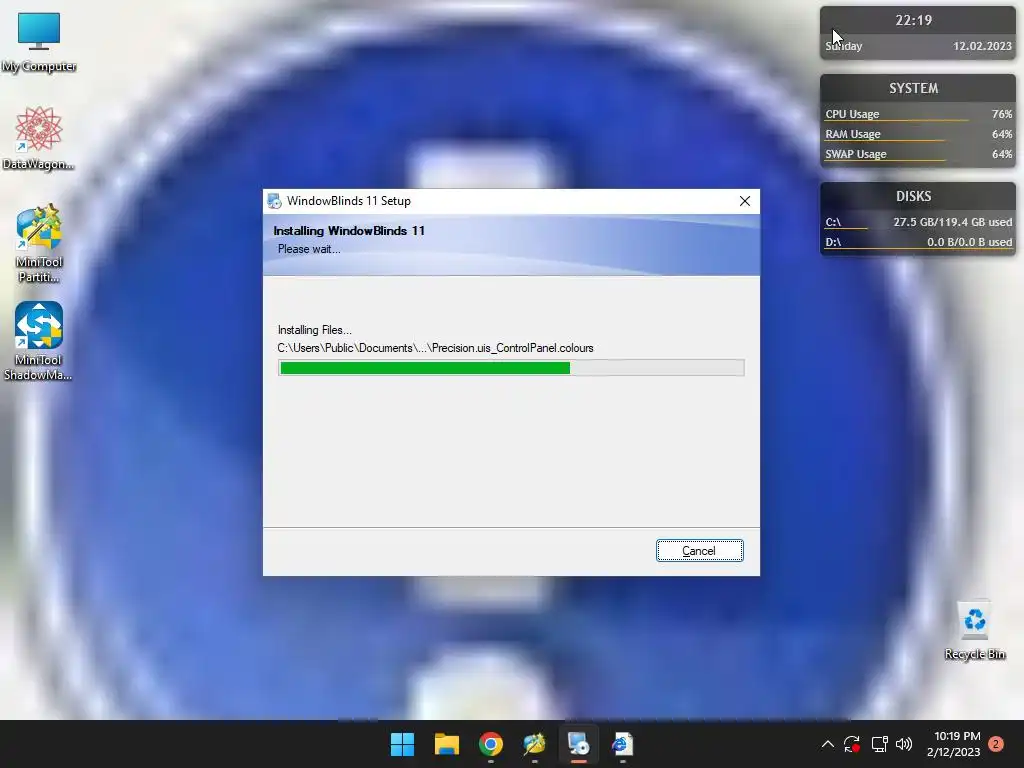The height and width of the screenshot is (768, 1024).
Task: Click the RAM Usage row in widget
Action: [918, 134]
